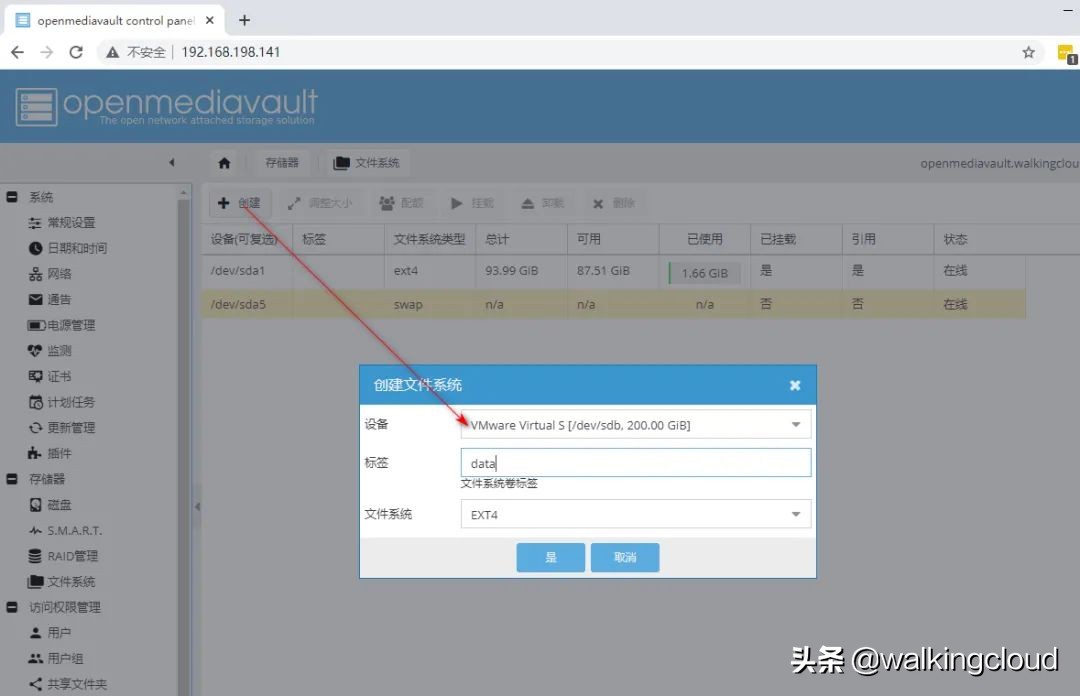This screenshot has width=1080, height=696.
Task: Sort by 已使用 column header
Action: click(705, 239)
